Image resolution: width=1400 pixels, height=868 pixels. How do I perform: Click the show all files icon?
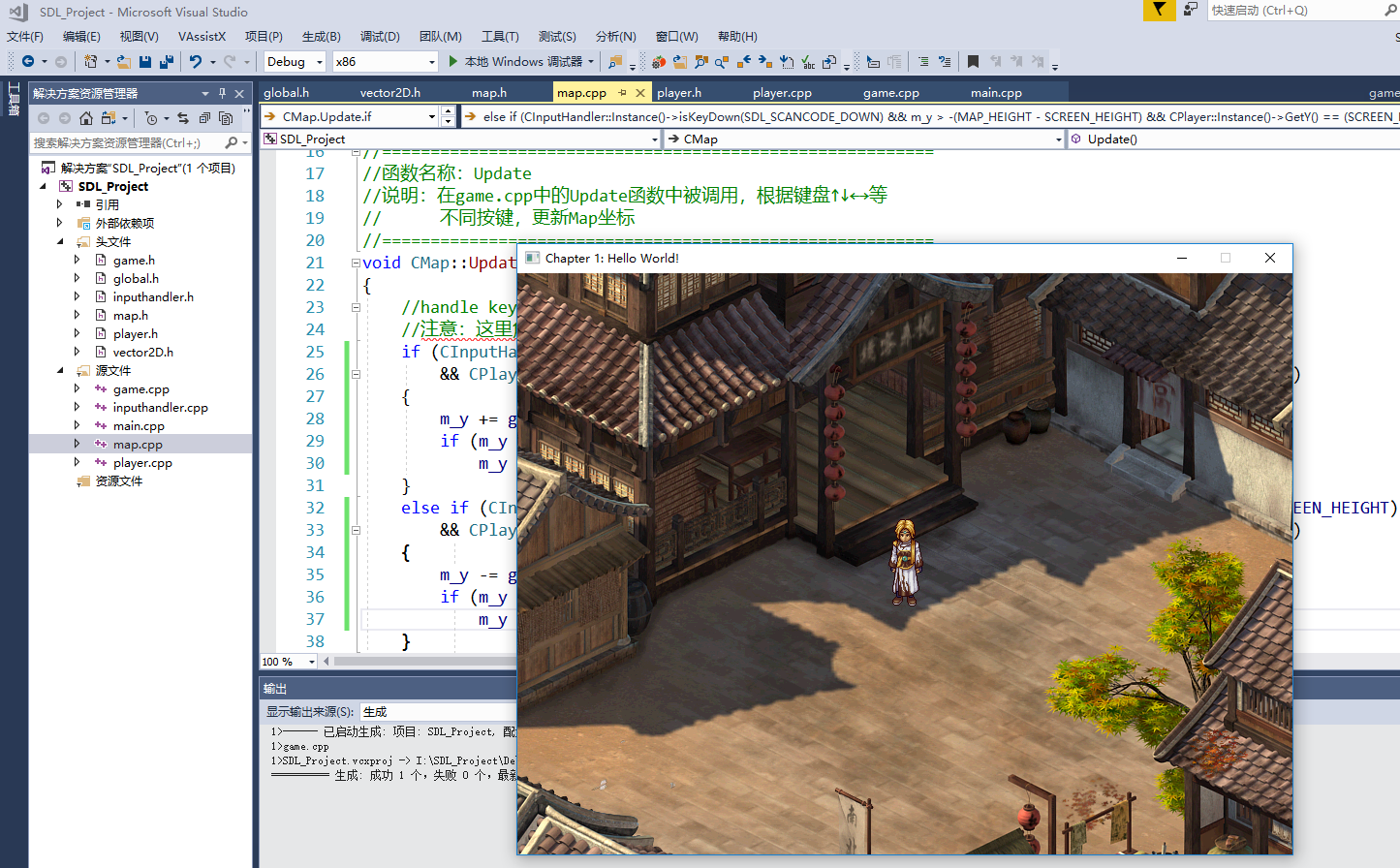click(226, 118)
